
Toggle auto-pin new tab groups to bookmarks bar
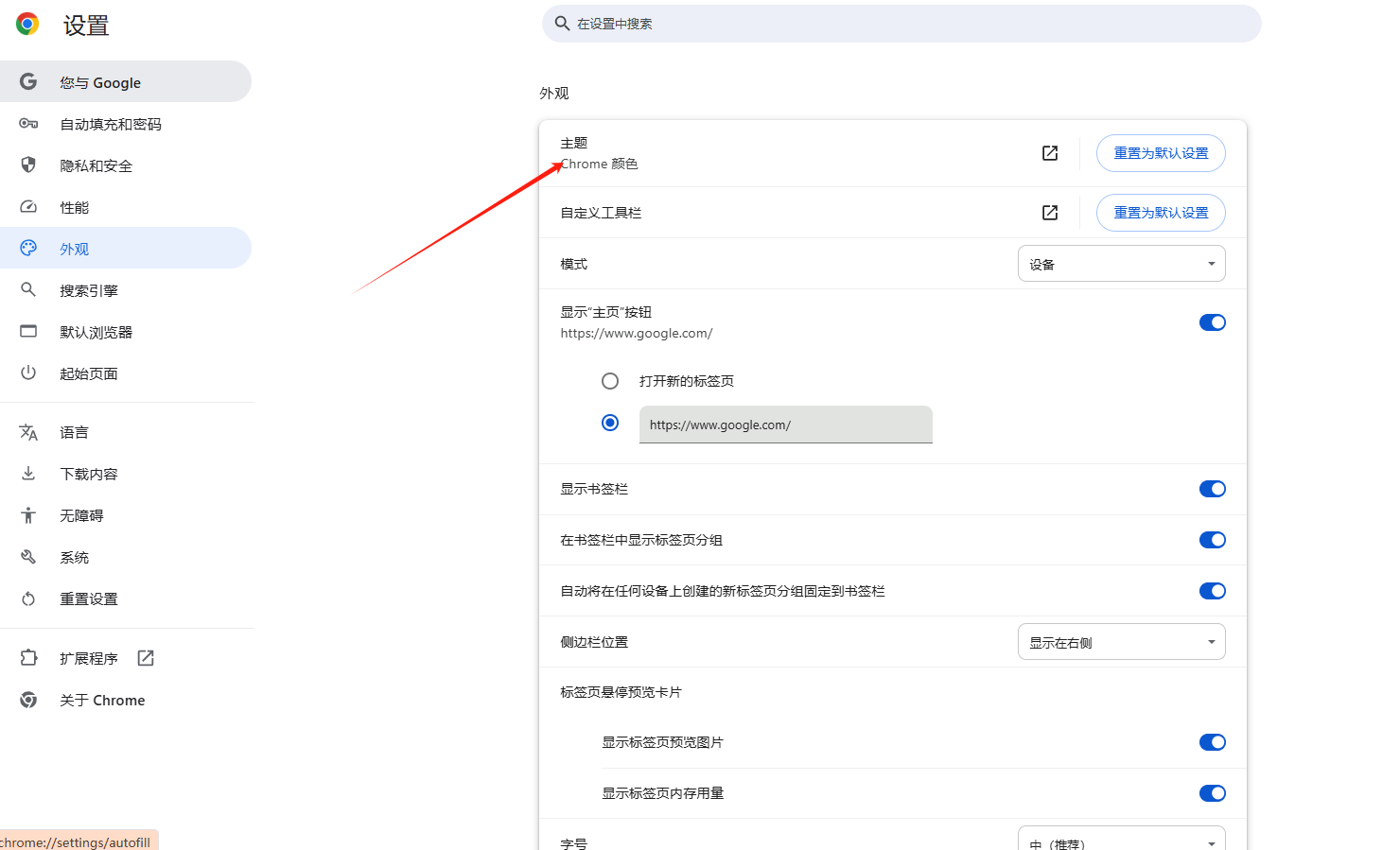[x=1213, y=591]
